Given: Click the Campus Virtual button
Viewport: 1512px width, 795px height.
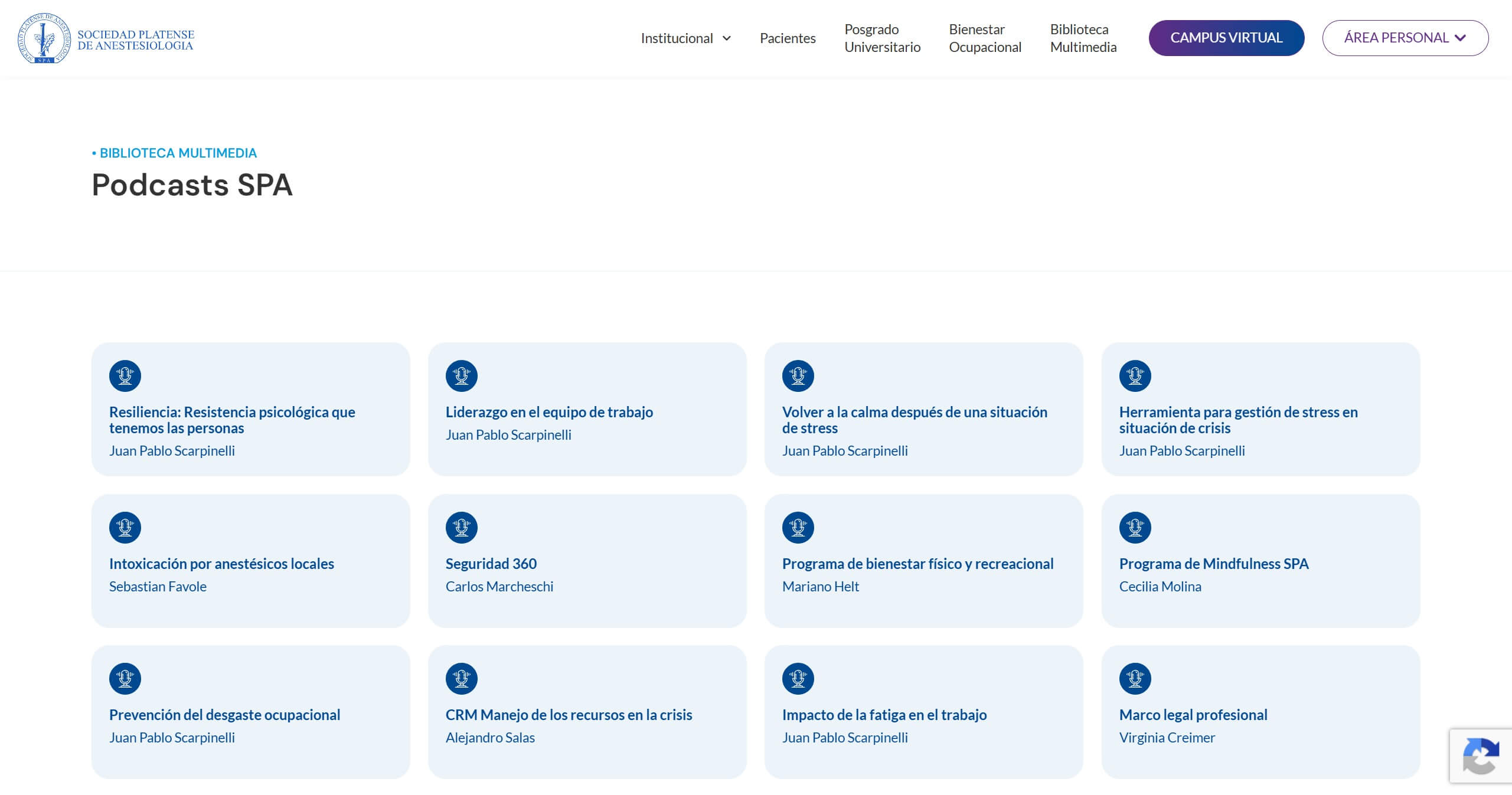Looking at the screenshot, I should tap(1226, 38).
